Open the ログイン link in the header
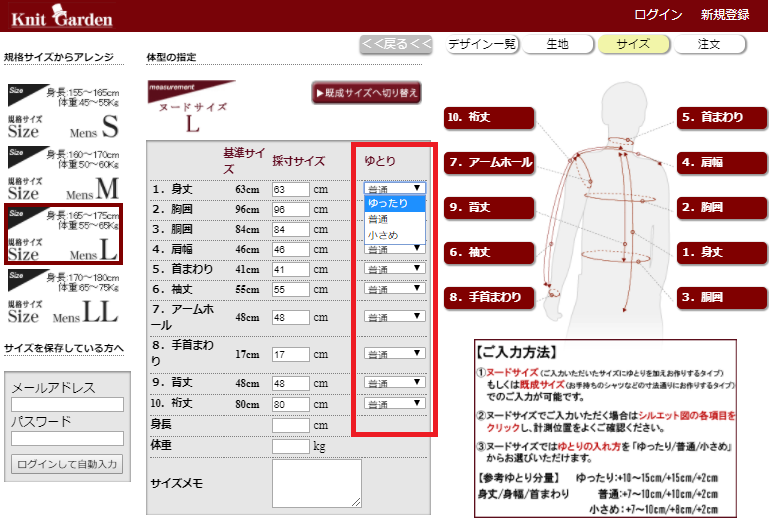Screen dimensions: 769x522 pos(658,15)
